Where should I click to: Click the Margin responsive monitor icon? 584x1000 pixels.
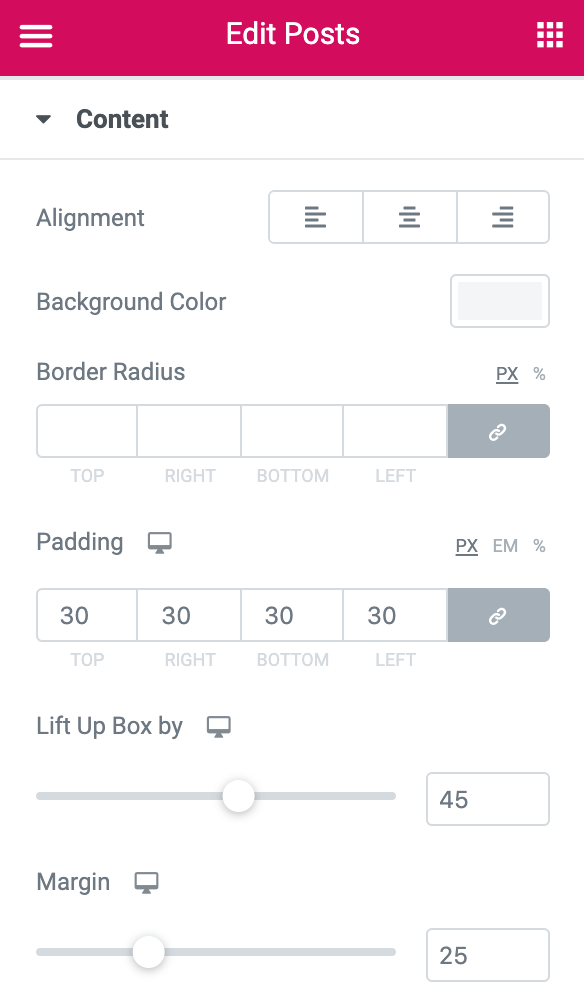(148, 884)
